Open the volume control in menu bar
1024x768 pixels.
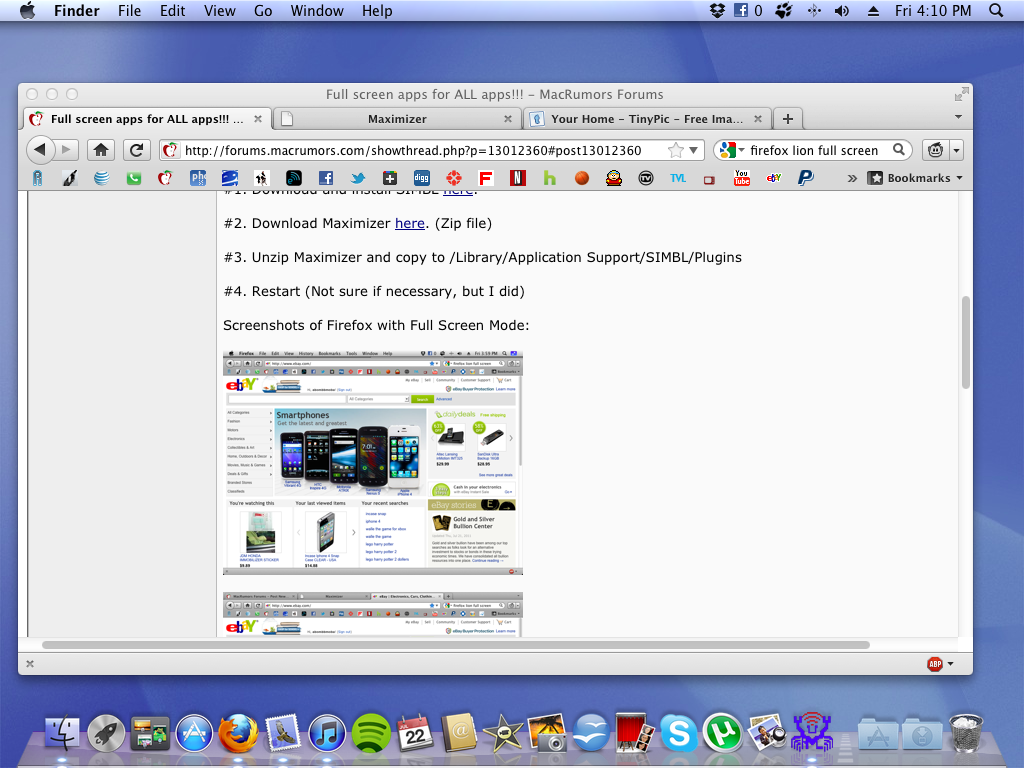click(842, 10)
